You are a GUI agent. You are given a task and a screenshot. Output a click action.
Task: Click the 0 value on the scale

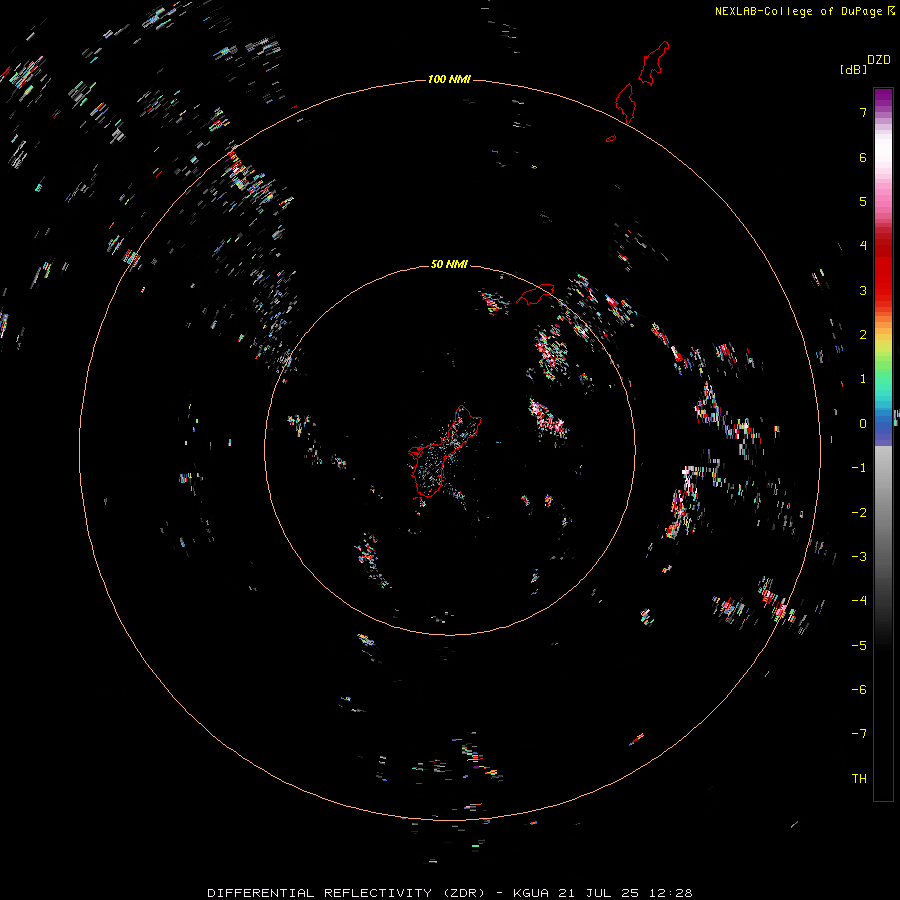(x=863, y=424)
